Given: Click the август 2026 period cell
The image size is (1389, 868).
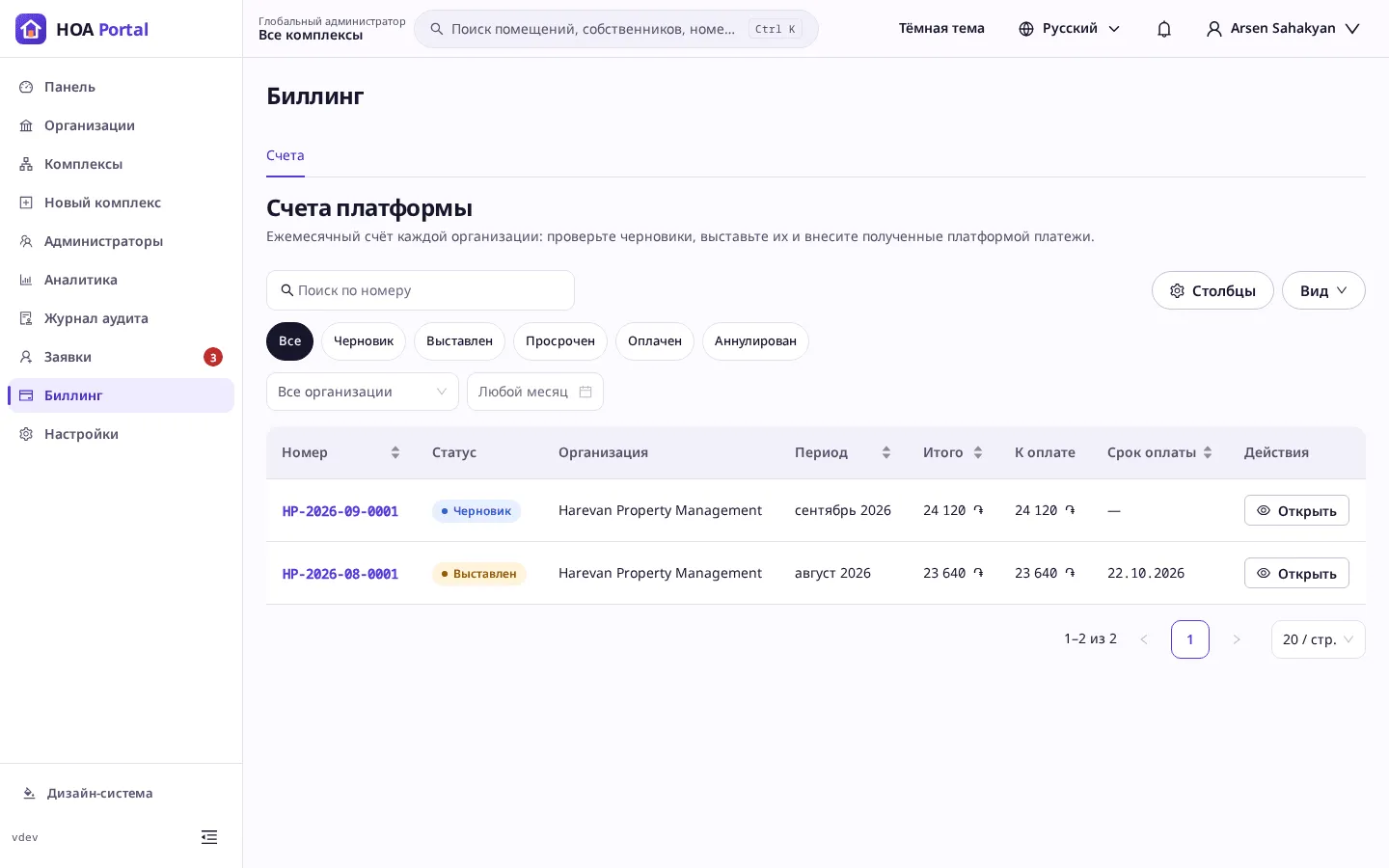Looking at the screenshot, I should [832, 573].
